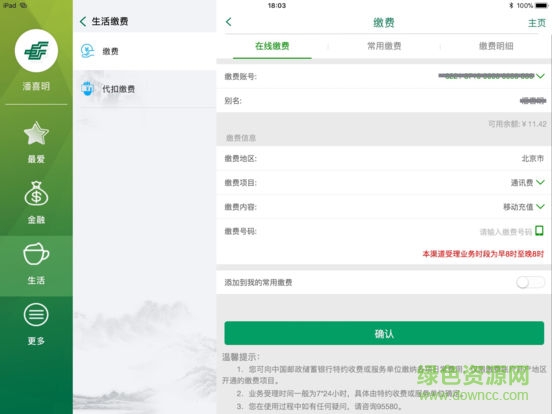Focus the 缴费号码 input field

506,232
